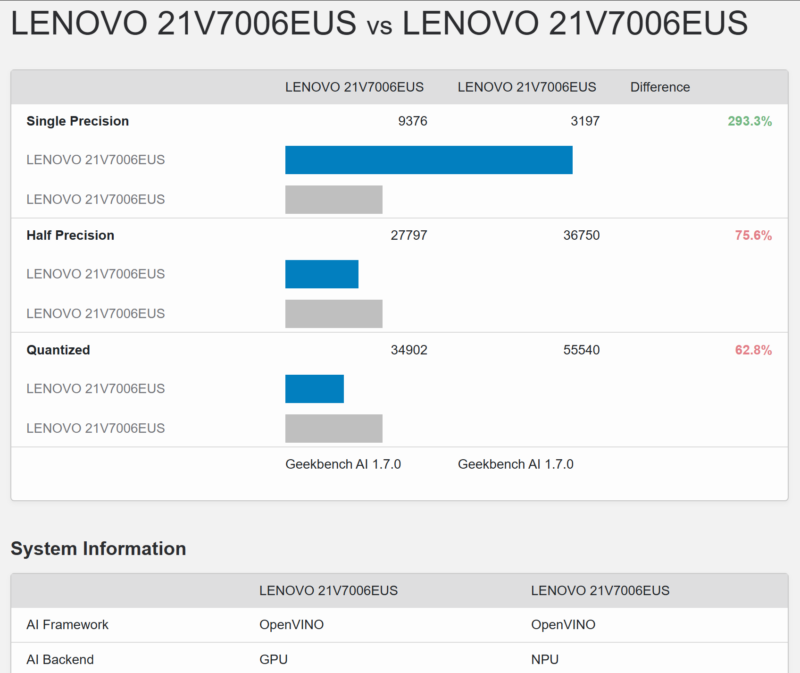
Task: Select the Half Precision row label
Action: coord(70,235)
